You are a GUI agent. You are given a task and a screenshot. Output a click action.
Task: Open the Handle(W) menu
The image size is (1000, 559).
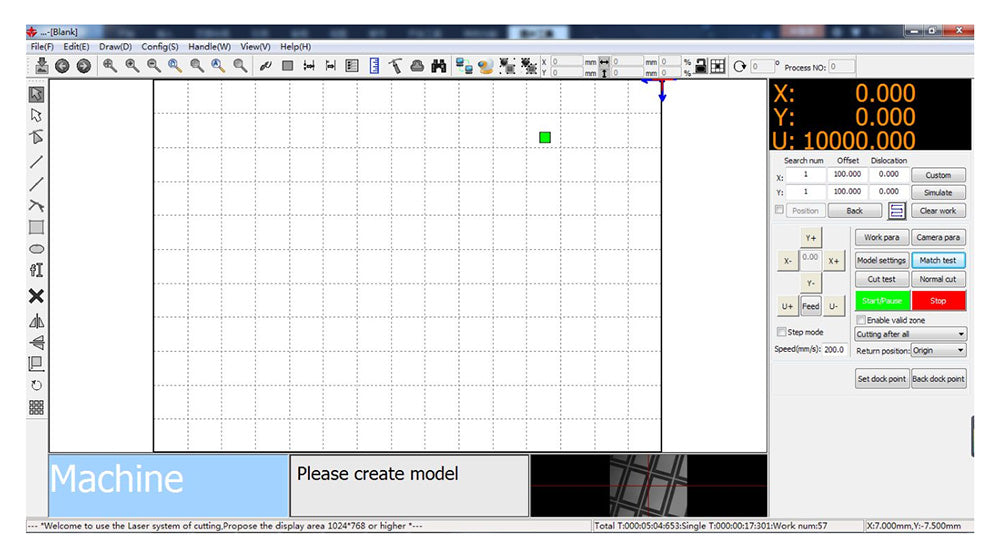click(209, 46)
